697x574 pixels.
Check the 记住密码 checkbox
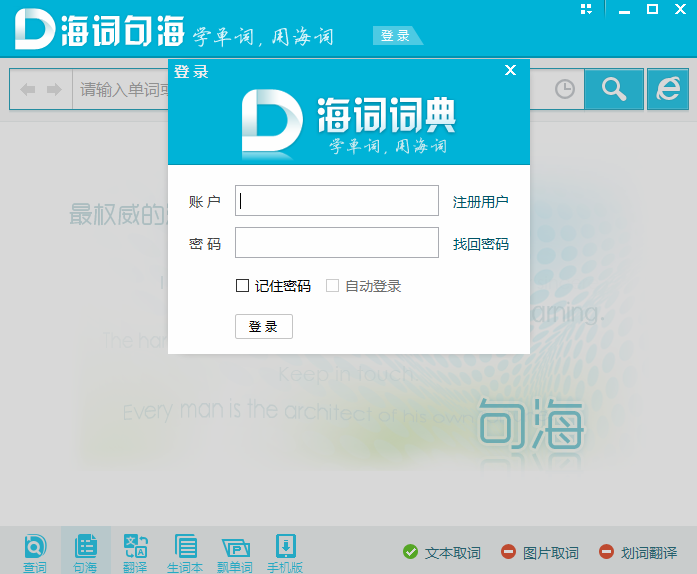(x=242, y=285)
